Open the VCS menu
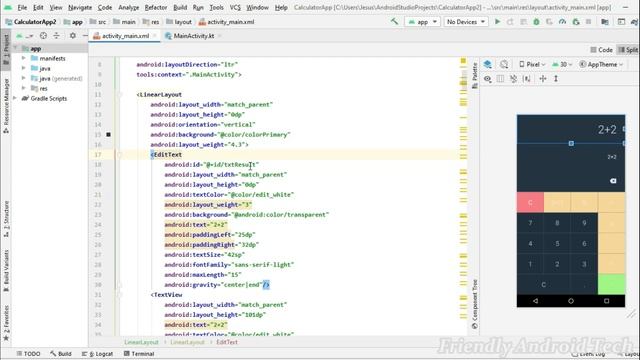The width and height of the screenshot is (640, 360). [x=235, y=7]
